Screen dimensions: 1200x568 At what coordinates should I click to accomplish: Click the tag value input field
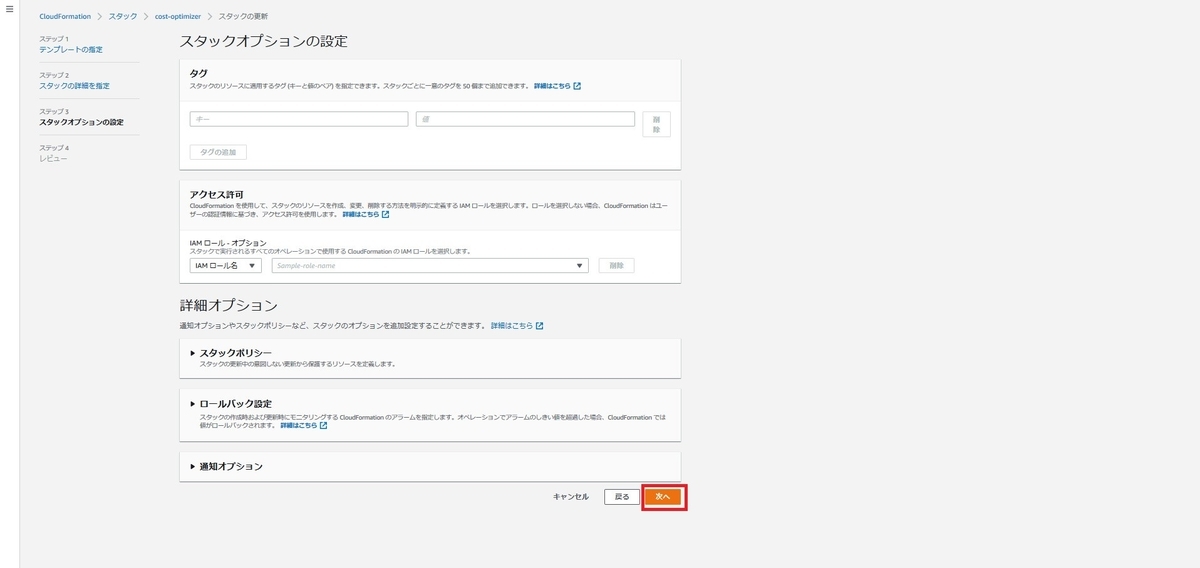coord(525,119)
